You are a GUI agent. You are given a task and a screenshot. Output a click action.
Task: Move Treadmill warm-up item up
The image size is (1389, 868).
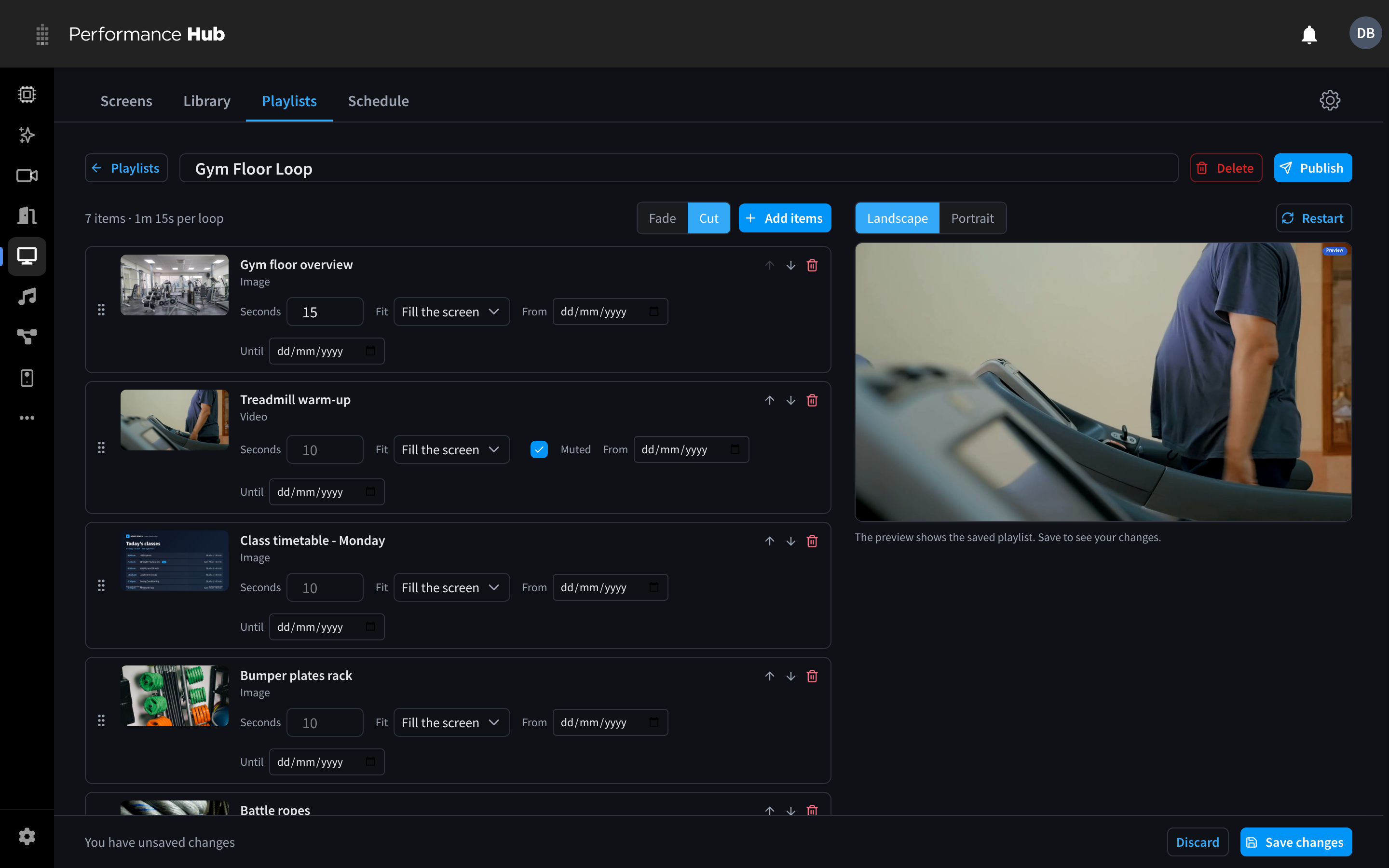pos(770,400)
